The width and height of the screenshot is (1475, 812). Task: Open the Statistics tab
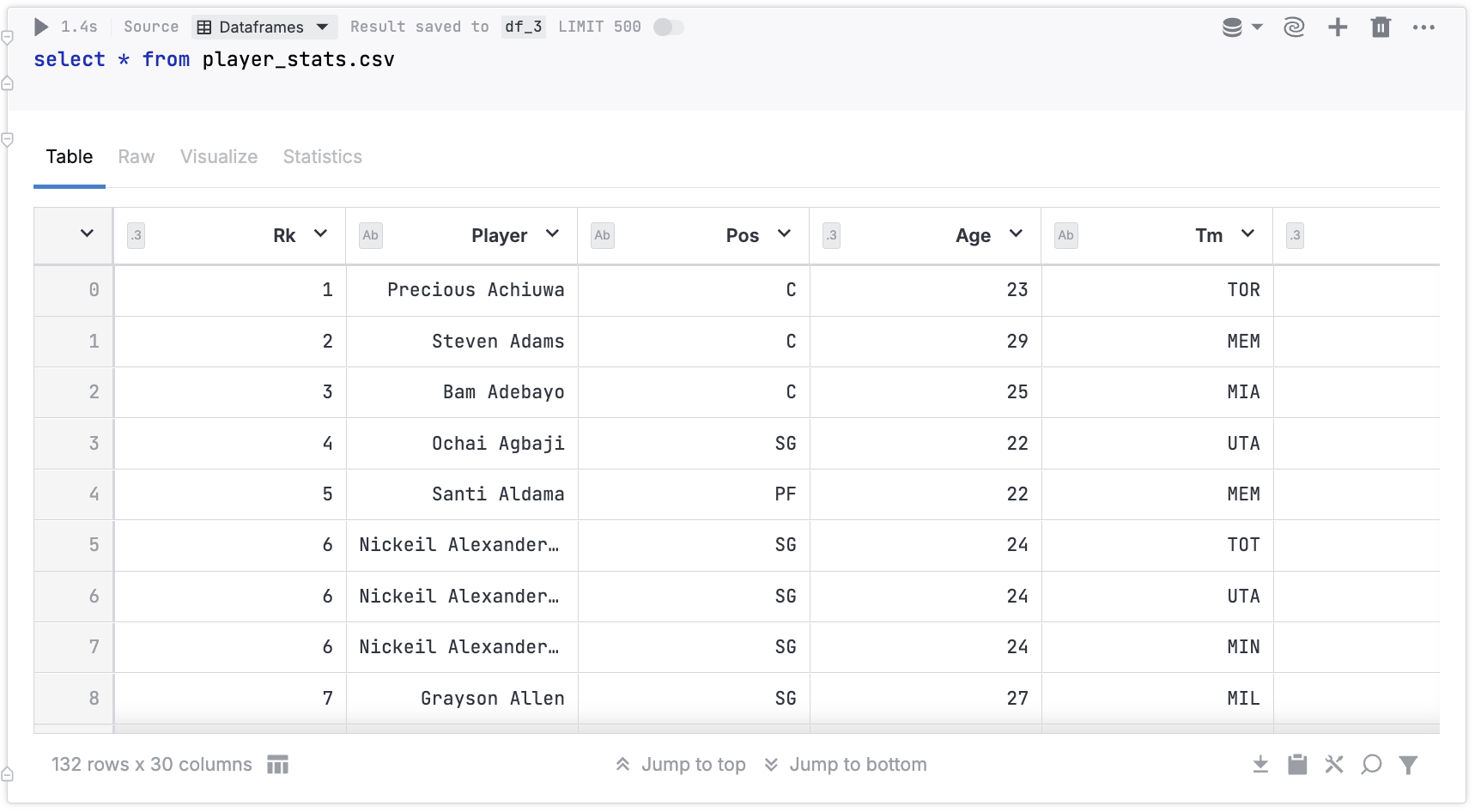(x=322, y=156)
